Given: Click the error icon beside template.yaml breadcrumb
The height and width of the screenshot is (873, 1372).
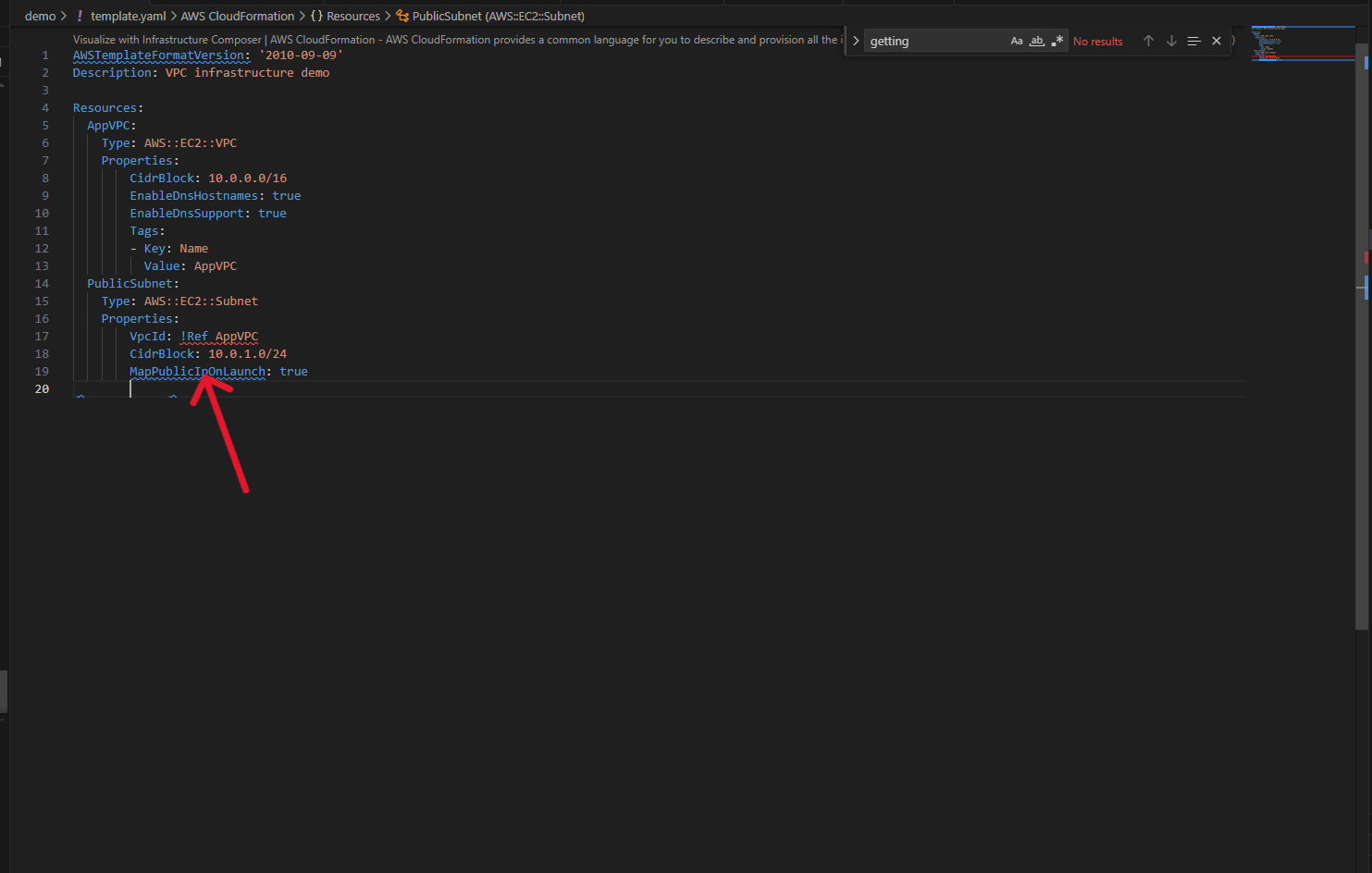Looking at the screenshot, I should click(x=79, y=15).
